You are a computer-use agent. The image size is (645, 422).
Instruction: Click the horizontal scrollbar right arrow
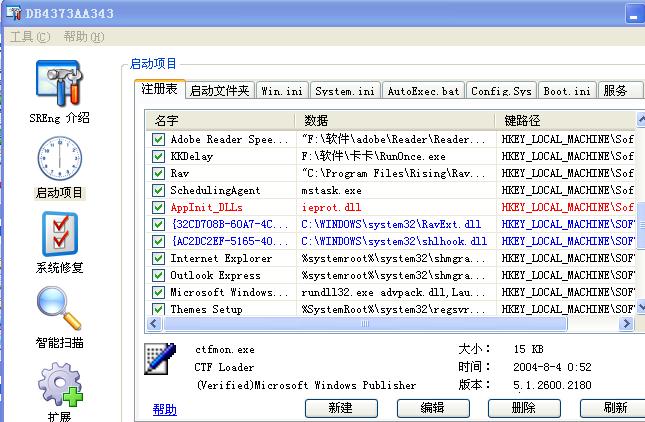[x=626, y=324]
